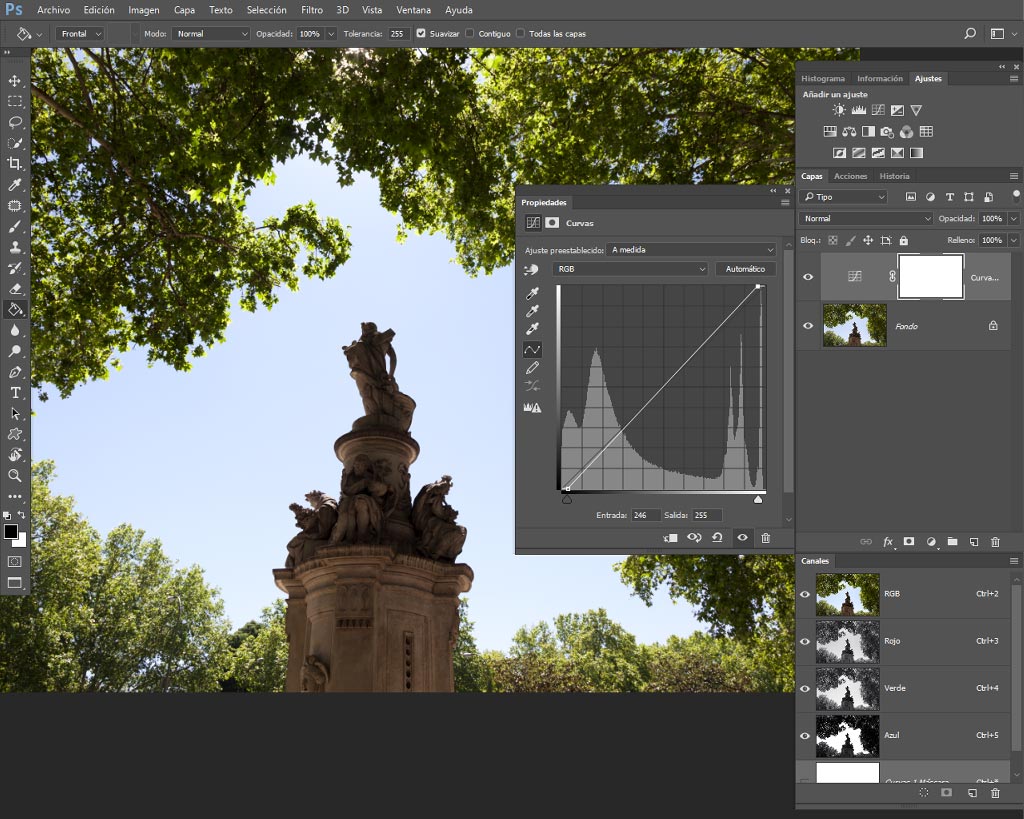Add a Levels adjustment
This screenshot has width=1024, height=819.
pyautogui.click(x=858, y=110)
